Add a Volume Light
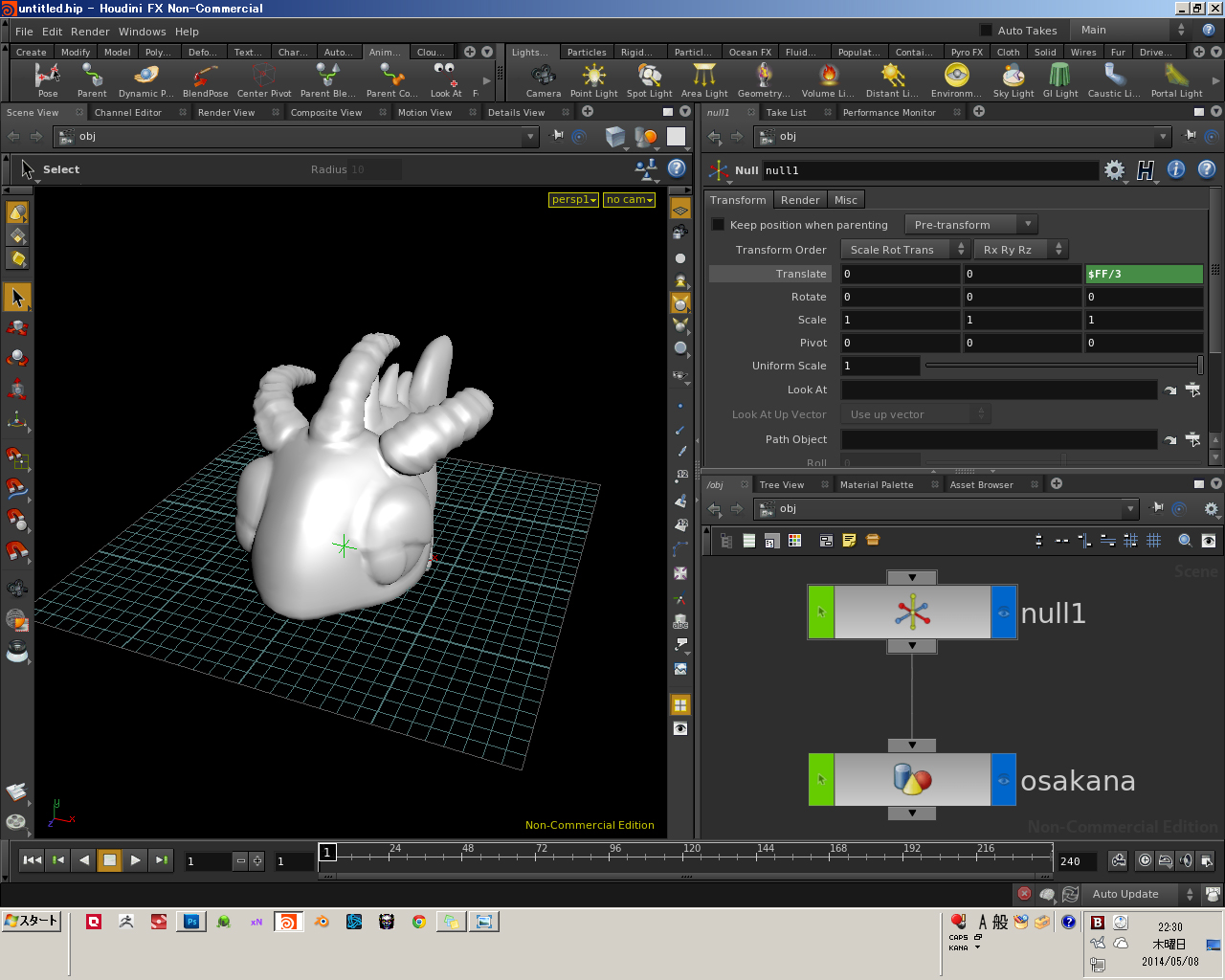 [828, 80]
